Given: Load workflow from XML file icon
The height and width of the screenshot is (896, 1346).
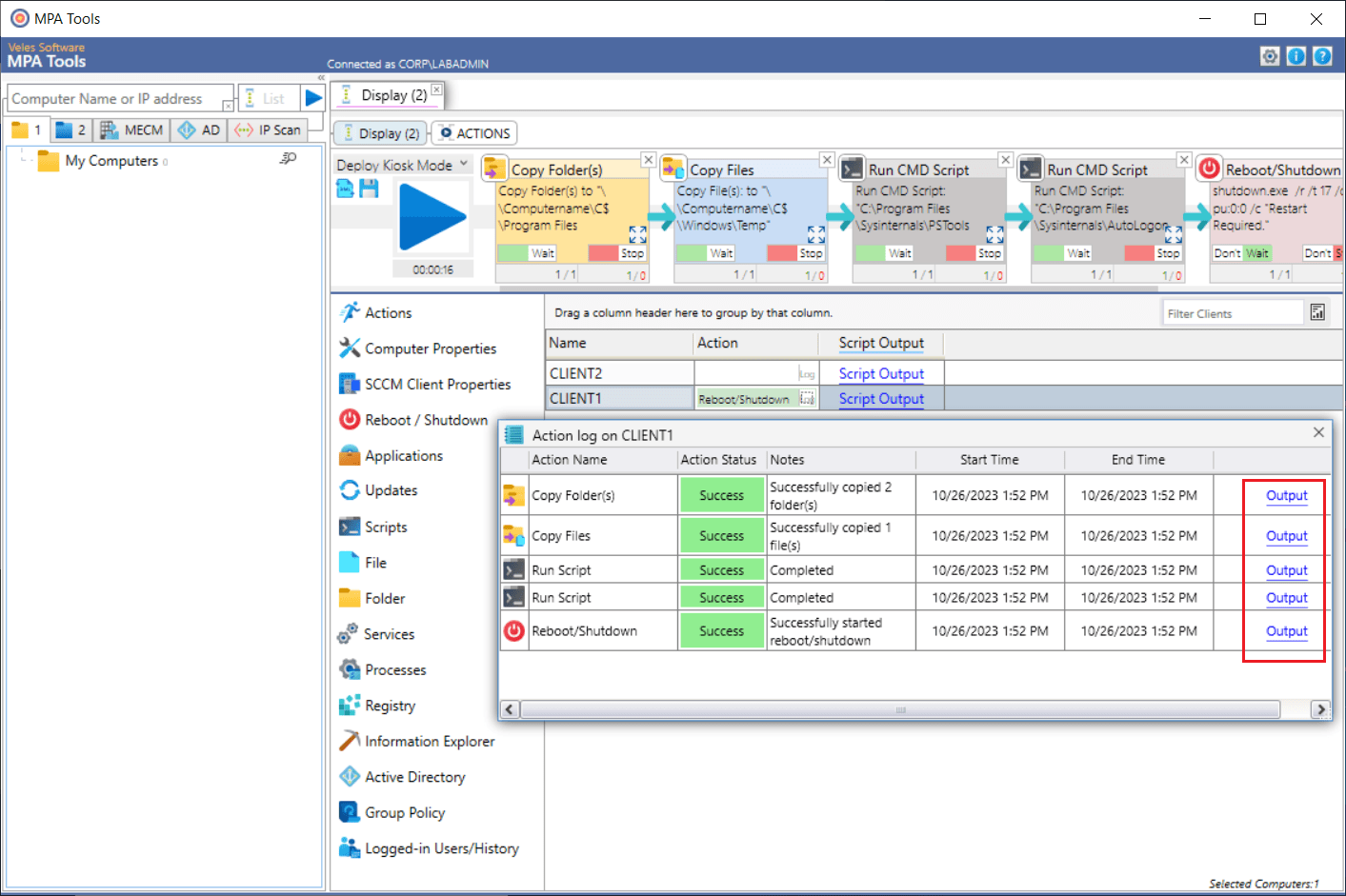Looking at the screenshot, I should pos(345,189).
